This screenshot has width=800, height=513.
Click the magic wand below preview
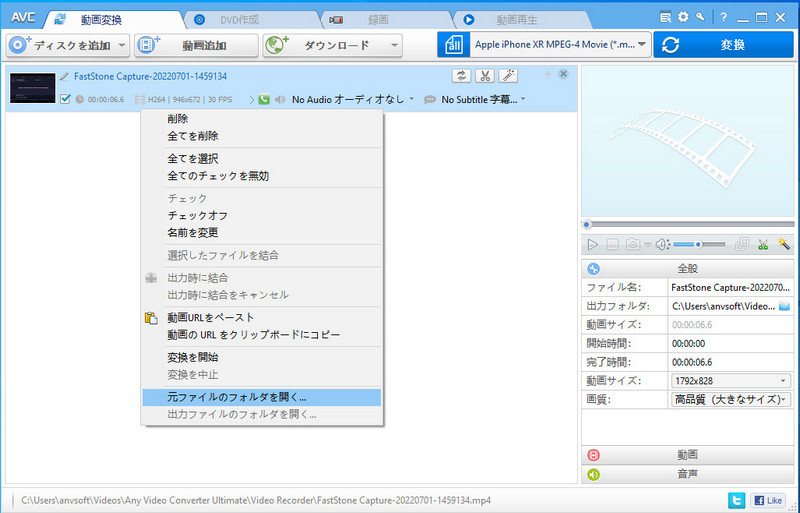(x=784, y=244)
